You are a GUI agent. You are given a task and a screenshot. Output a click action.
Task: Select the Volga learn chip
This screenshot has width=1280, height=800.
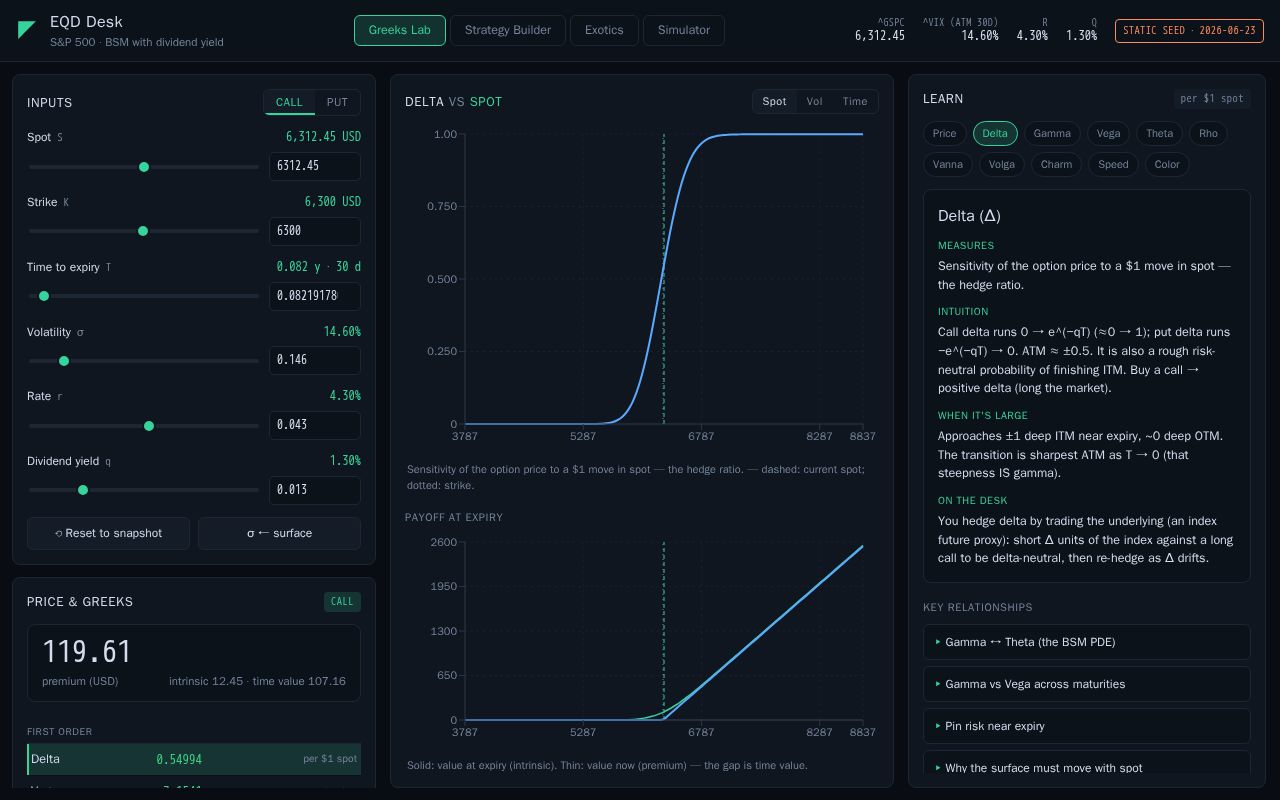1001,164
